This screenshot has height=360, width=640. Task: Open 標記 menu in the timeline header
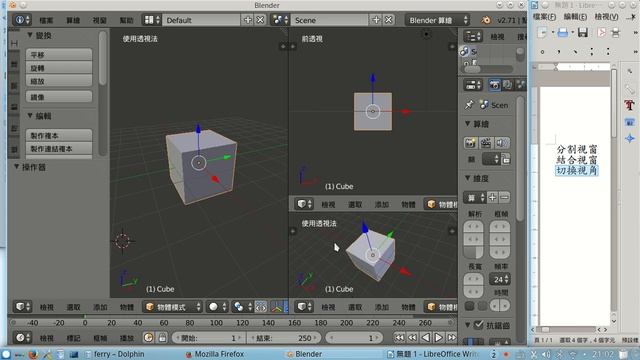73,338
